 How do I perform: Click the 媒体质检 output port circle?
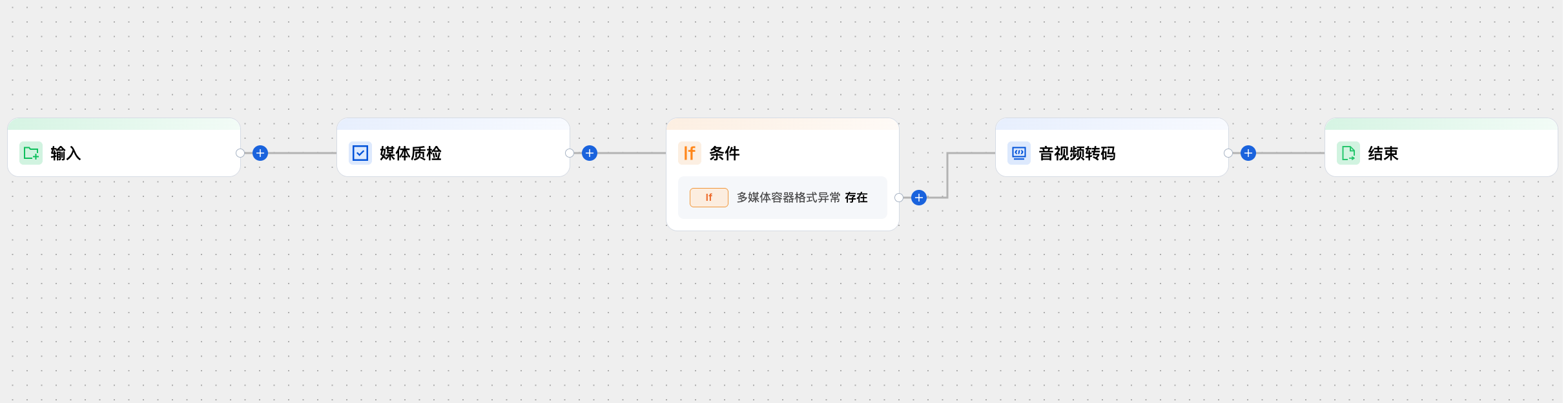(570, 153)
